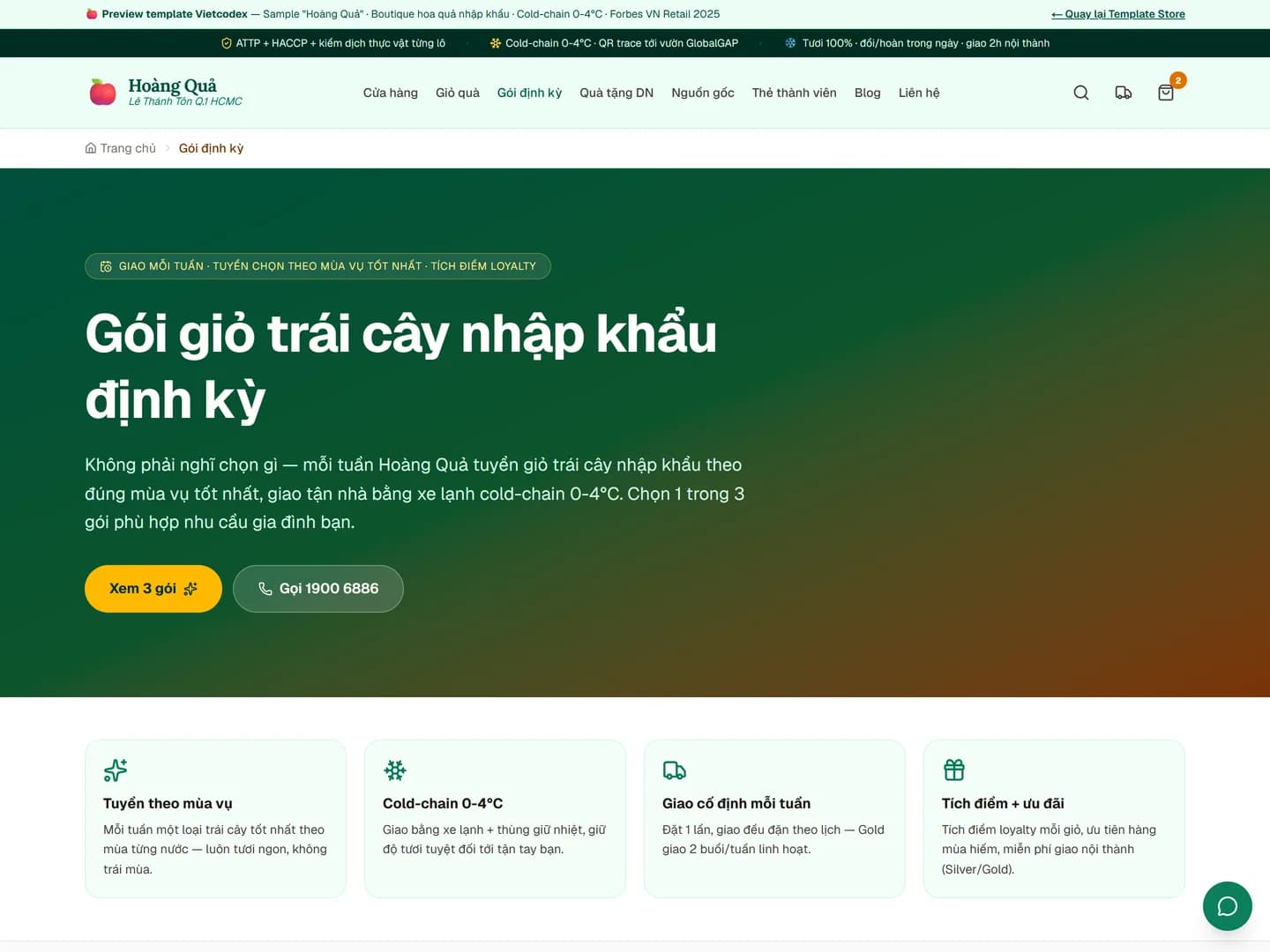This screenshot has width=1270, height=952.
Task: Click the cart badge showing 2
Action: (x=1178, y=80)
